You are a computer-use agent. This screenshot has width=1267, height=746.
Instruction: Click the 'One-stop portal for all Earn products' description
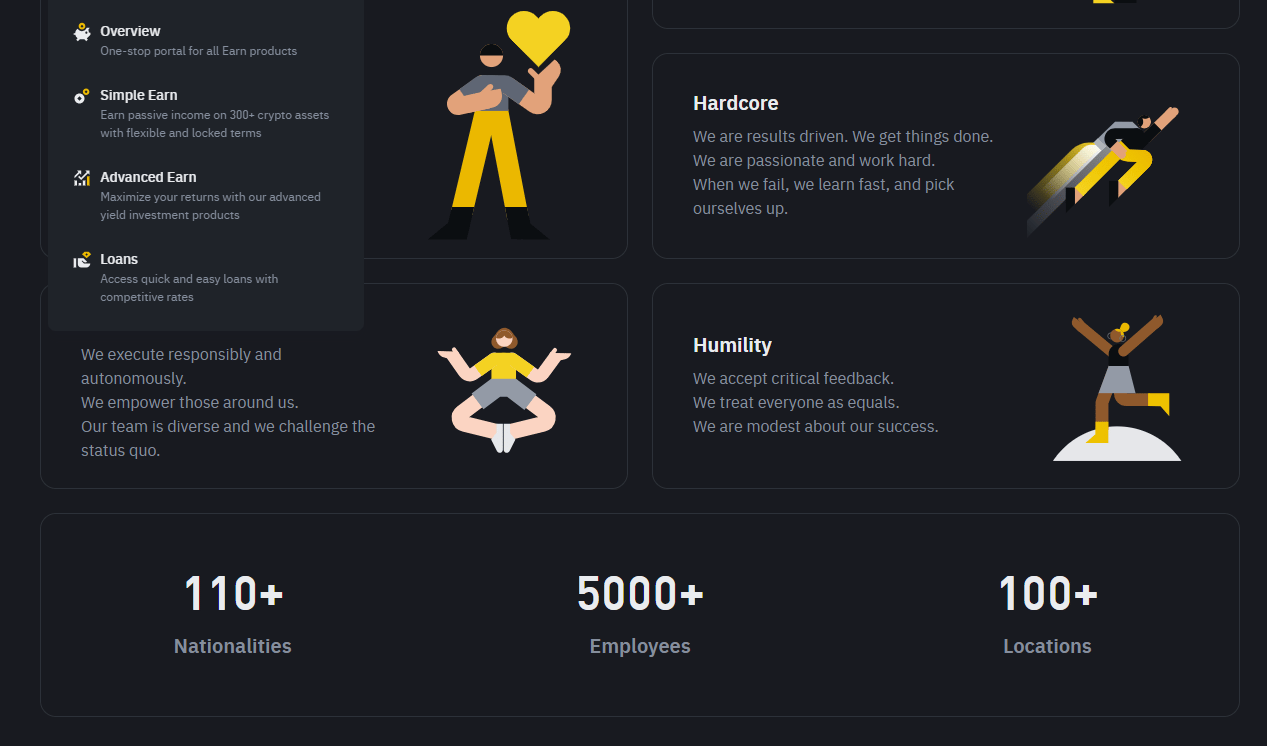tap(198, 51)
